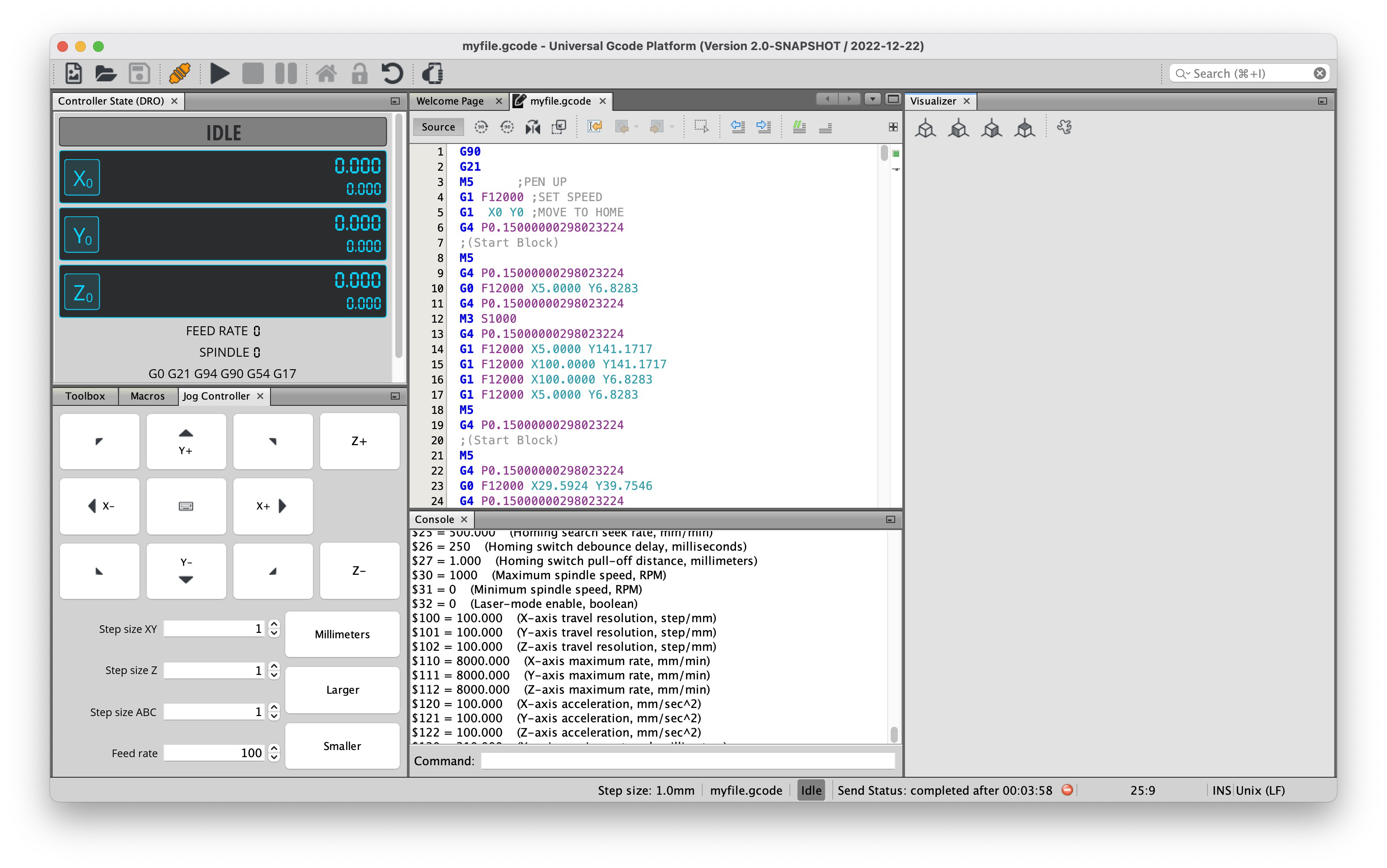Jog down with Z- button
Viewport: 1387px width, 868px height.
click(359, 571)
